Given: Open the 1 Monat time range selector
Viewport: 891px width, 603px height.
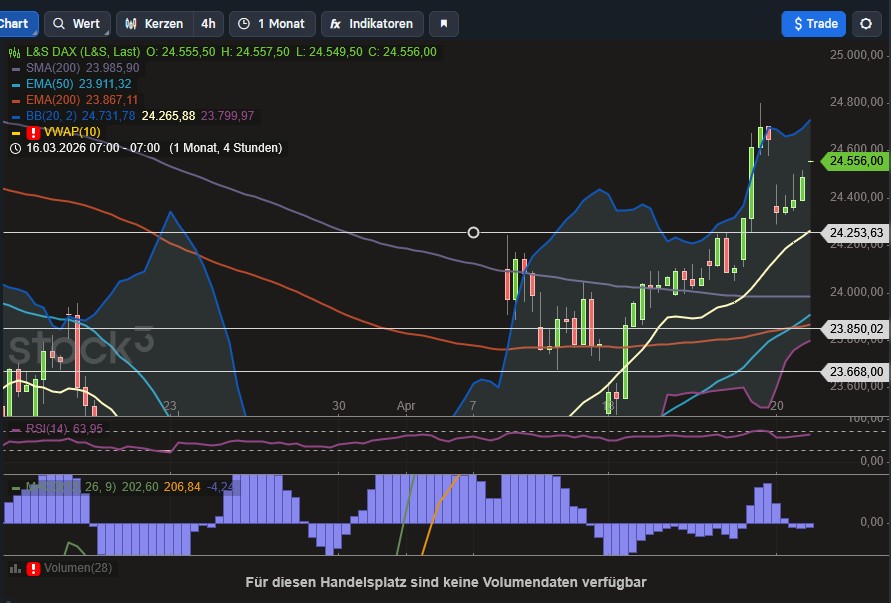Looking at the screenshot, I should 272,24.
